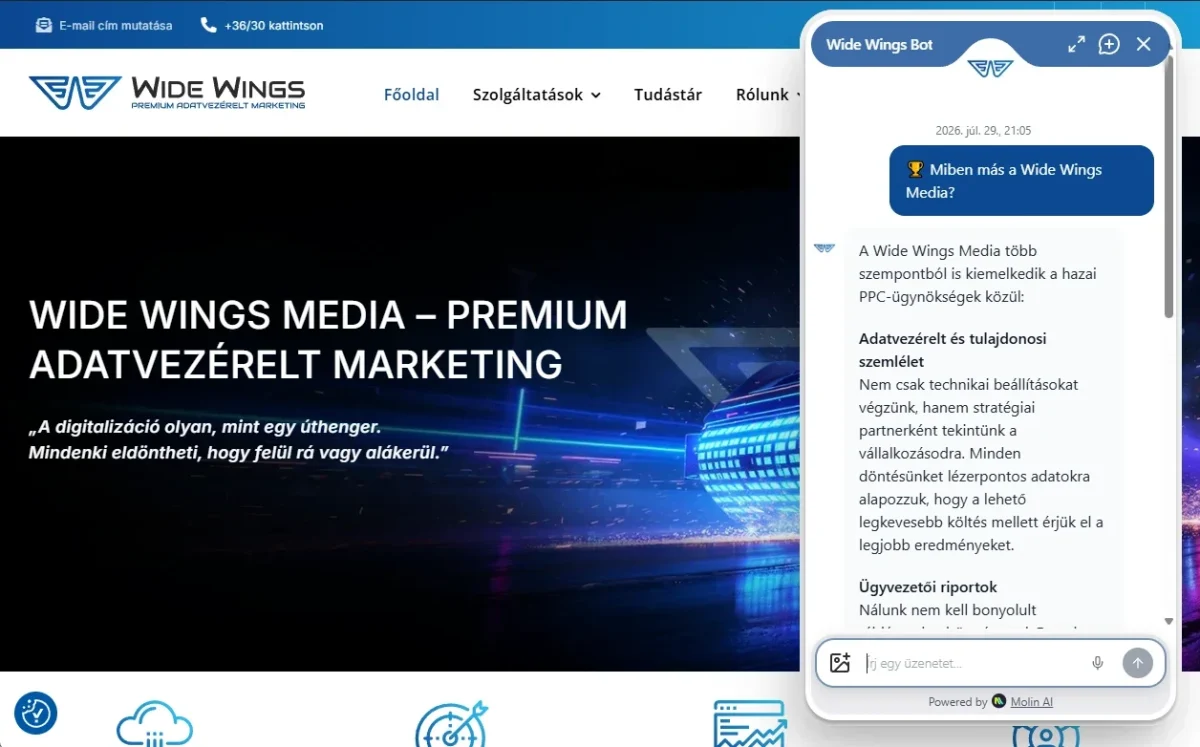Click the phone handset icon
Image resolution: width=1200 pixels, height=747 pixels.
(208, 25)
